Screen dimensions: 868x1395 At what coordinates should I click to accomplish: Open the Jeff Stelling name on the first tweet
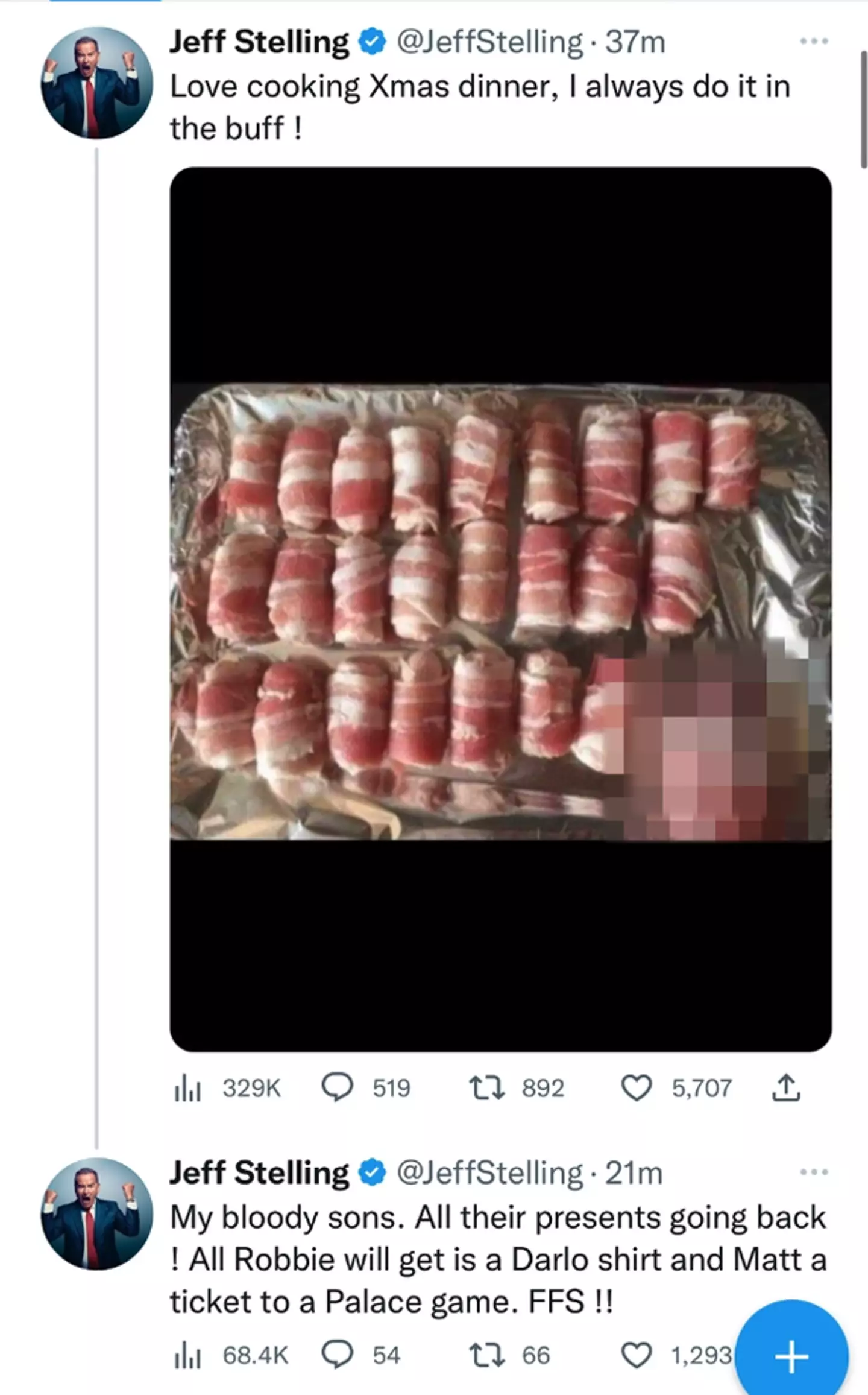pyautogui.click(x=259, y=42)
